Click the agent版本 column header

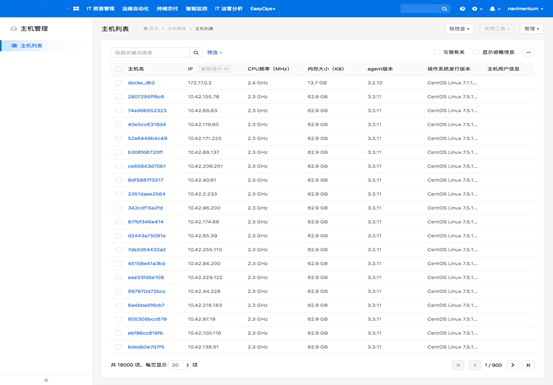(380, 69)
